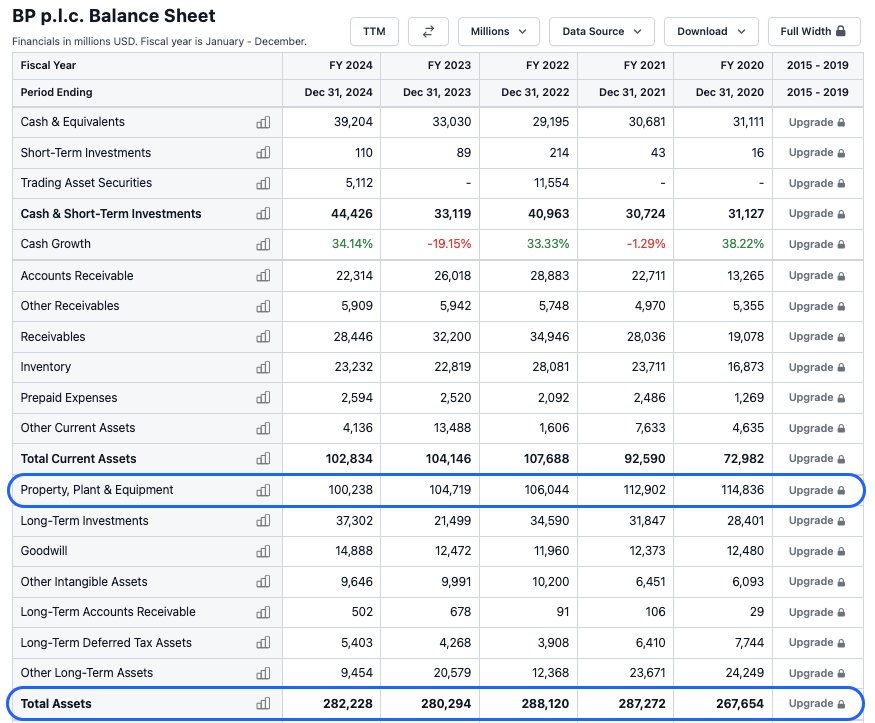The width and height of the screenshot is (875, 723).
Task: Select Total Assets value 267,654
Action: 739,703
